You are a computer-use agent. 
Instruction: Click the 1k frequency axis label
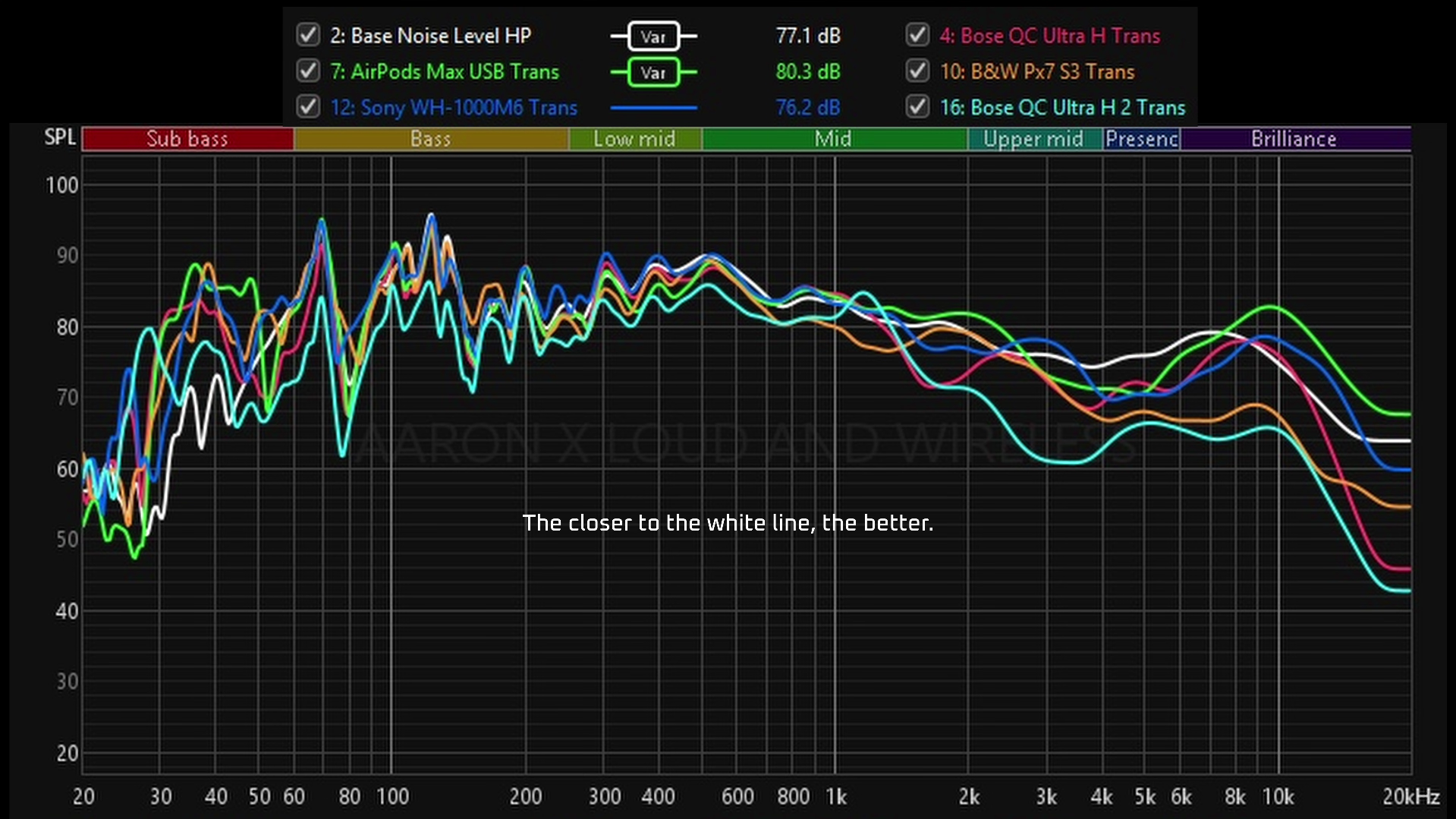(836, 797)
